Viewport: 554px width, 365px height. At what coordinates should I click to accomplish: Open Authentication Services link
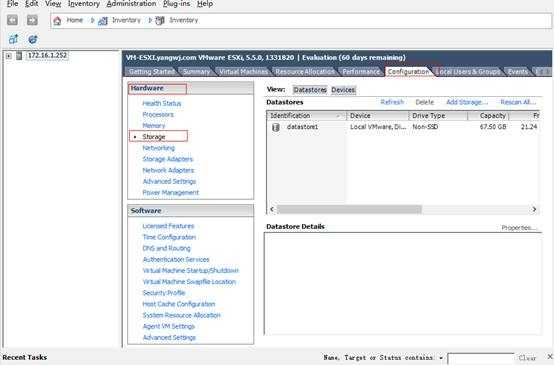[x=176, y=260]
